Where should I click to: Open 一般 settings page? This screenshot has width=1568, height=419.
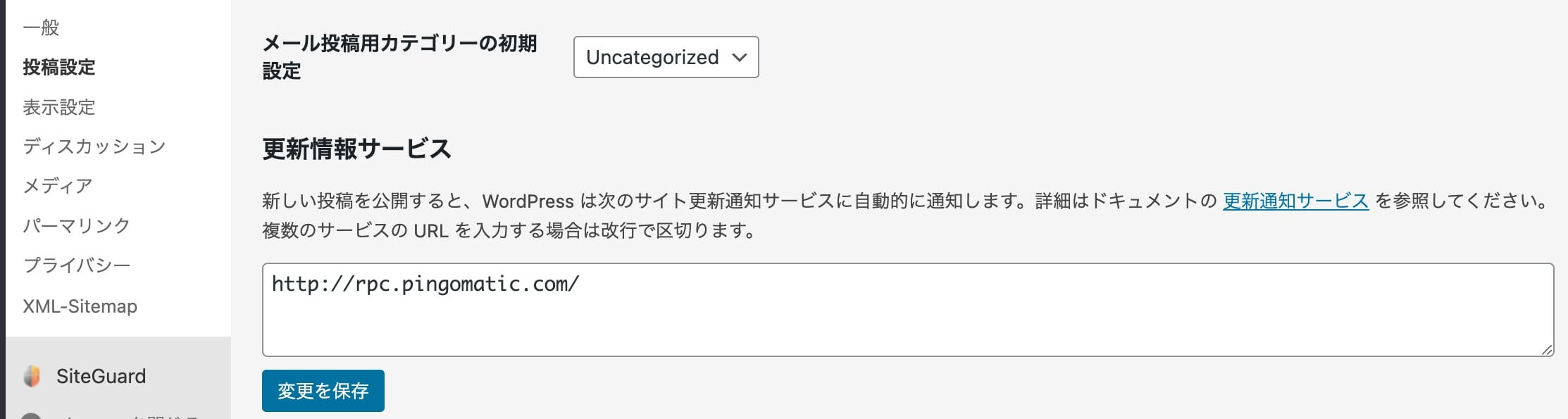[41, 27]
